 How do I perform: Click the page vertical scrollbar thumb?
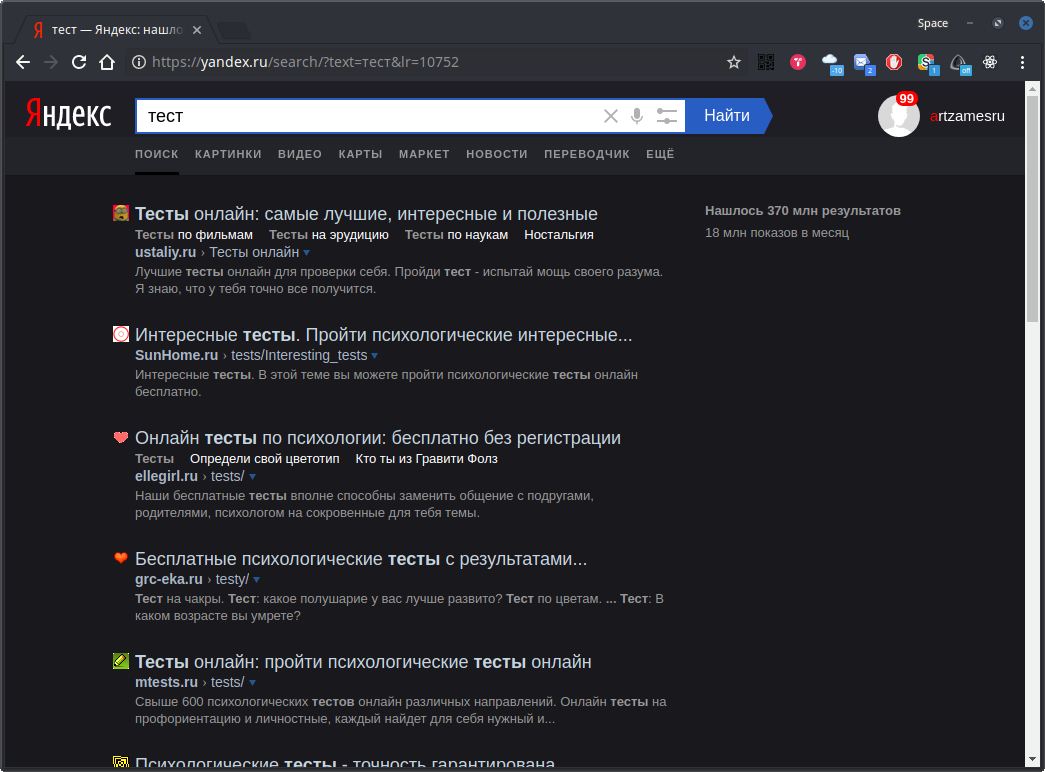(1032, 209)
